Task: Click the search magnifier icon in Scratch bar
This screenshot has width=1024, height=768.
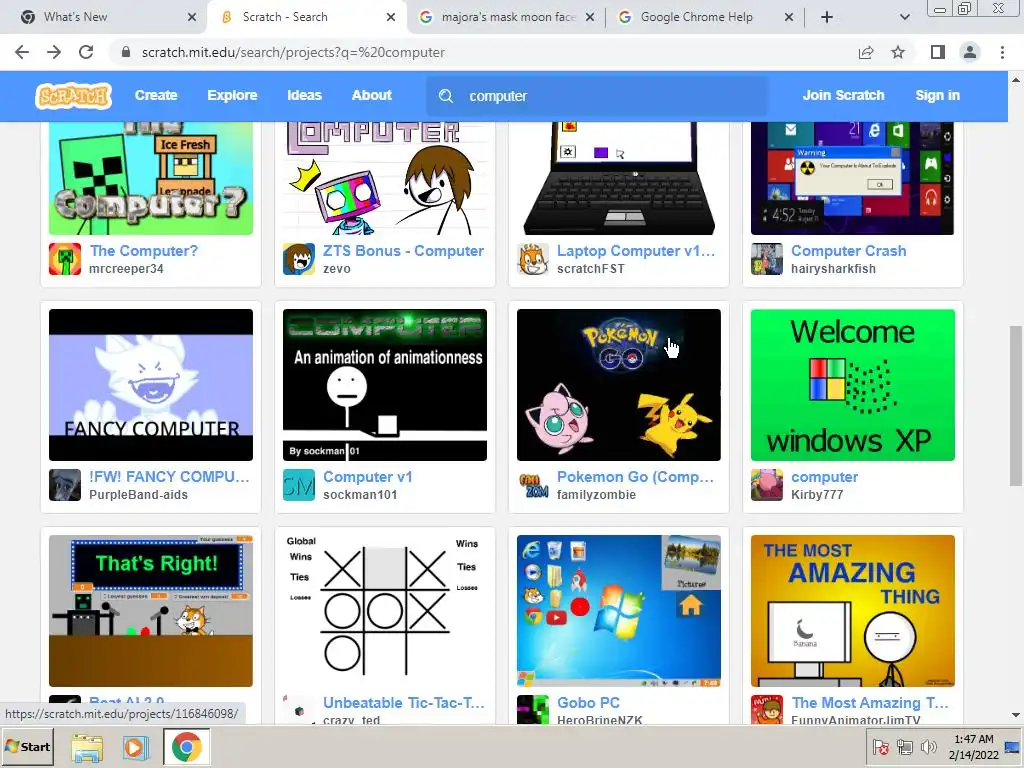Action: coord(446,96)
